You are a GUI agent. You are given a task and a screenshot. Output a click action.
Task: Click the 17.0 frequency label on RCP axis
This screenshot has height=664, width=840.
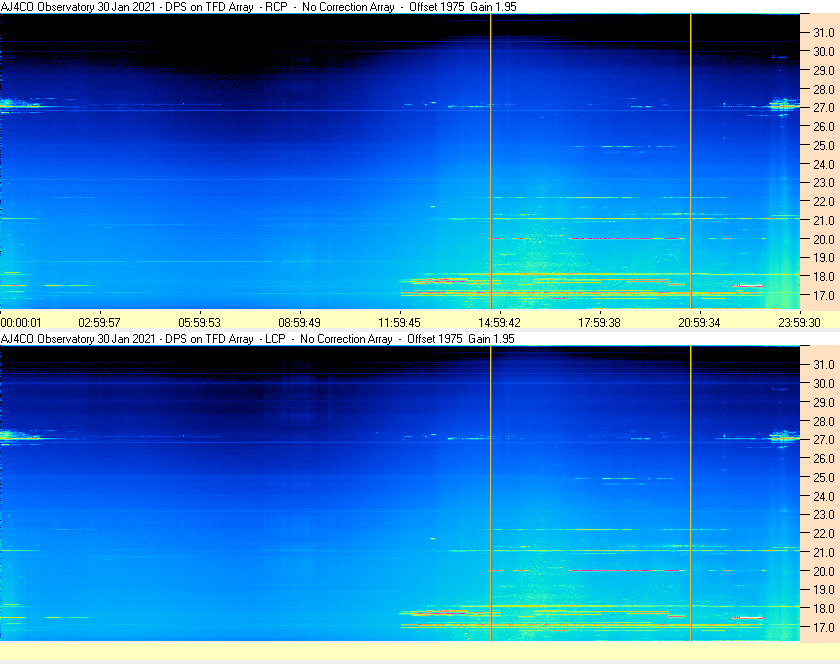pos(824,295)
